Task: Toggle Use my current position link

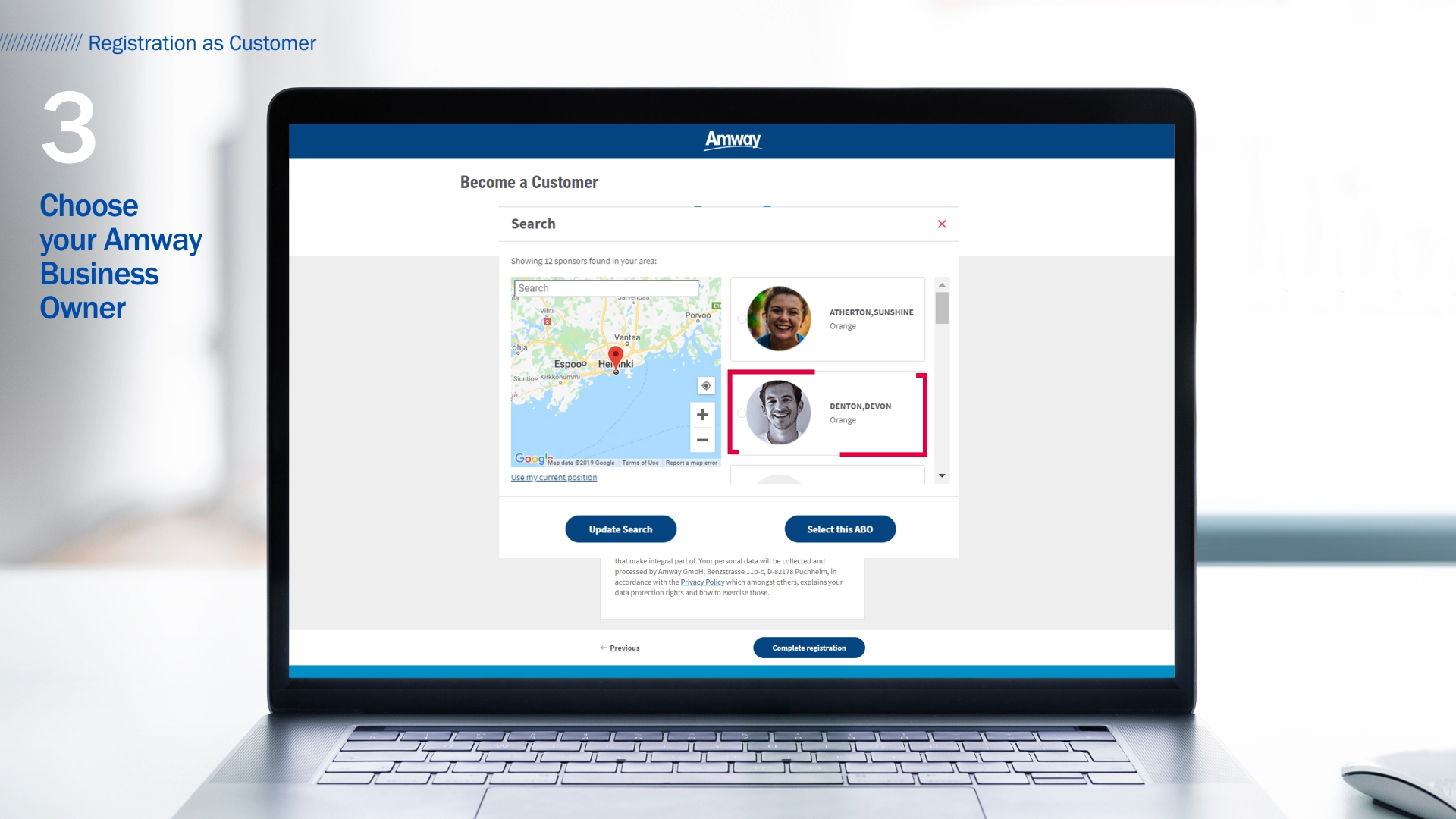Action: pyautogui.click(x=554, y=477)
